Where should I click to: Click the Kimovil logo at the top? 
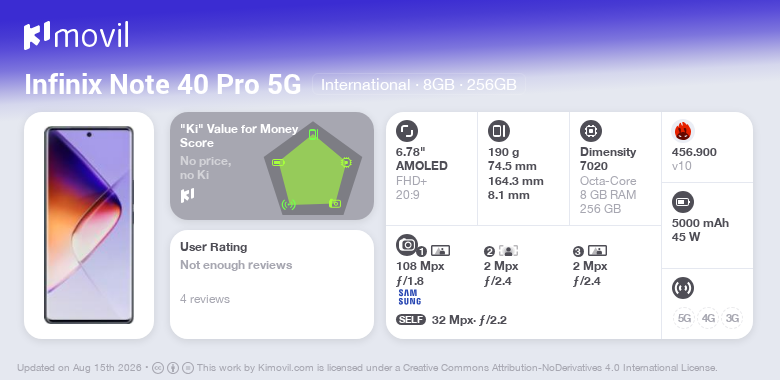(76, 35)
